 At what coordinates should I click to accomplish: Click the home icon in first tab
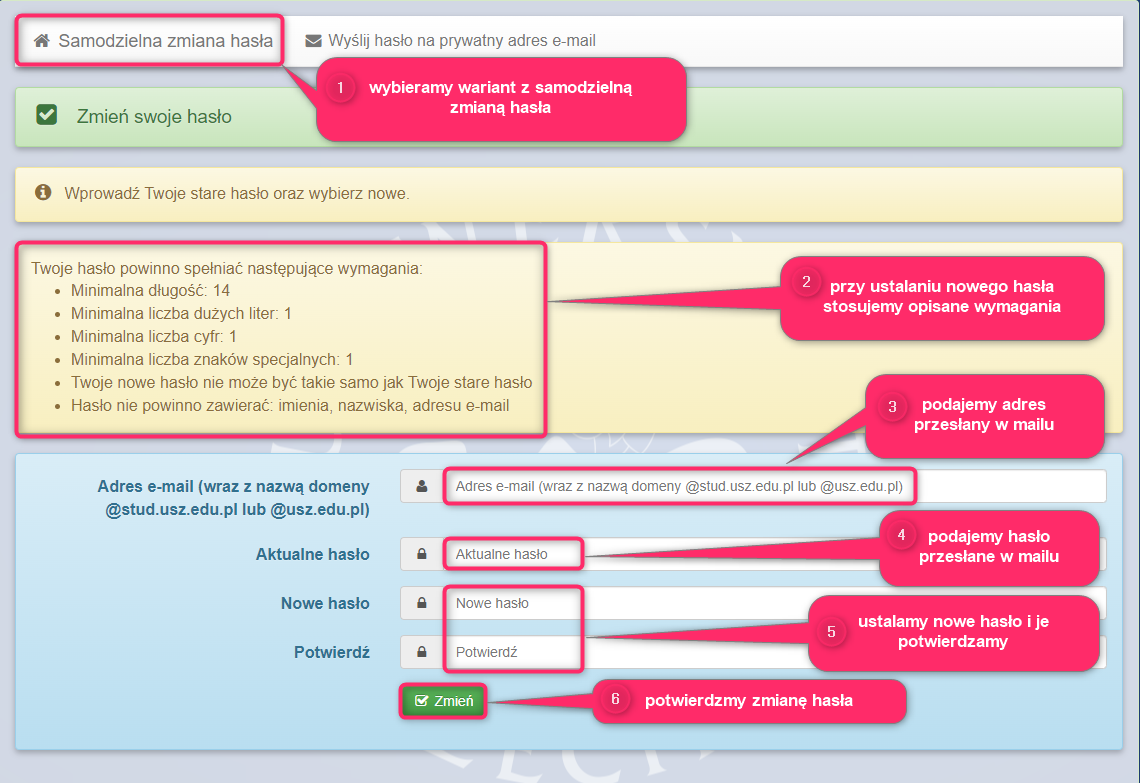[x=41, y=41]
